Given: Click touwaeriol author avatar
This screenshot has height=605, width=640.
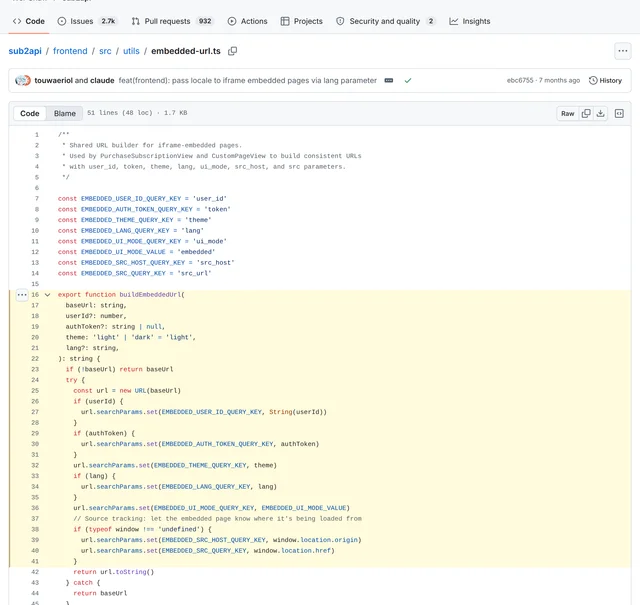Looking at the screenshot, I should (x=22, y=80).
